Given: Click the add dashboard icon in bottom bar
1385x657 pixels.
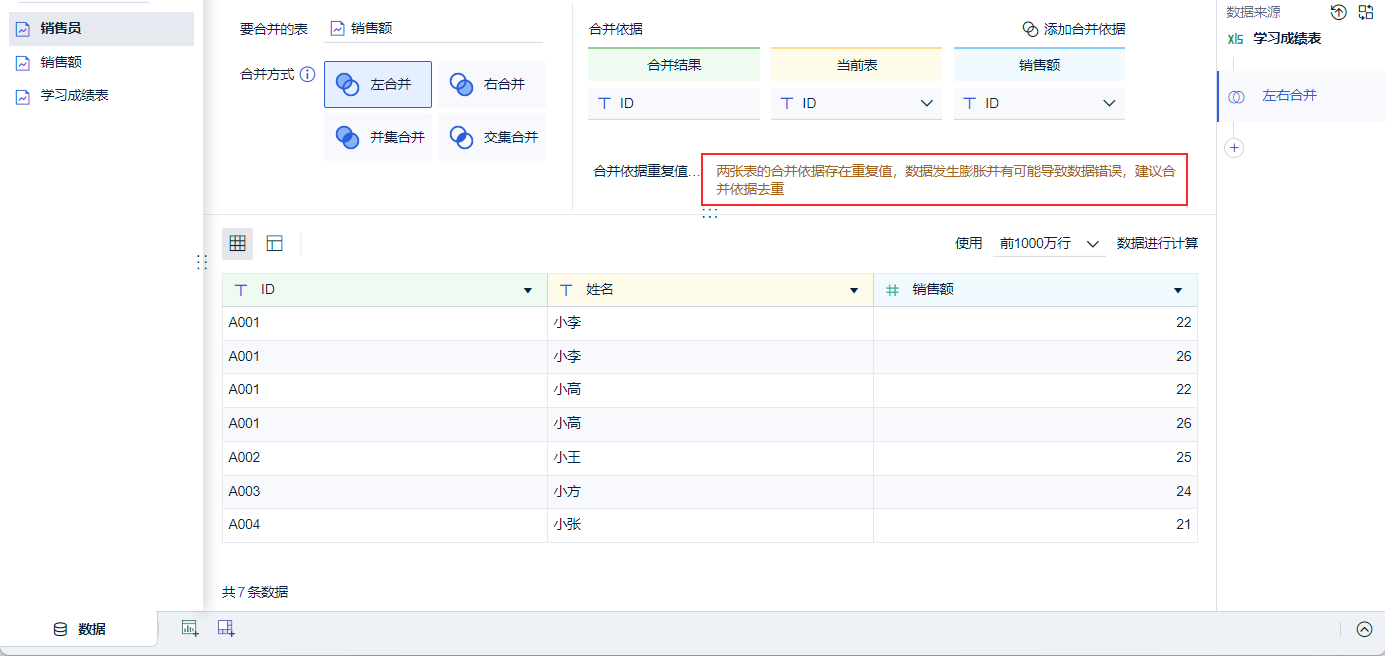Looking at the screenshot, I should 226,628.
